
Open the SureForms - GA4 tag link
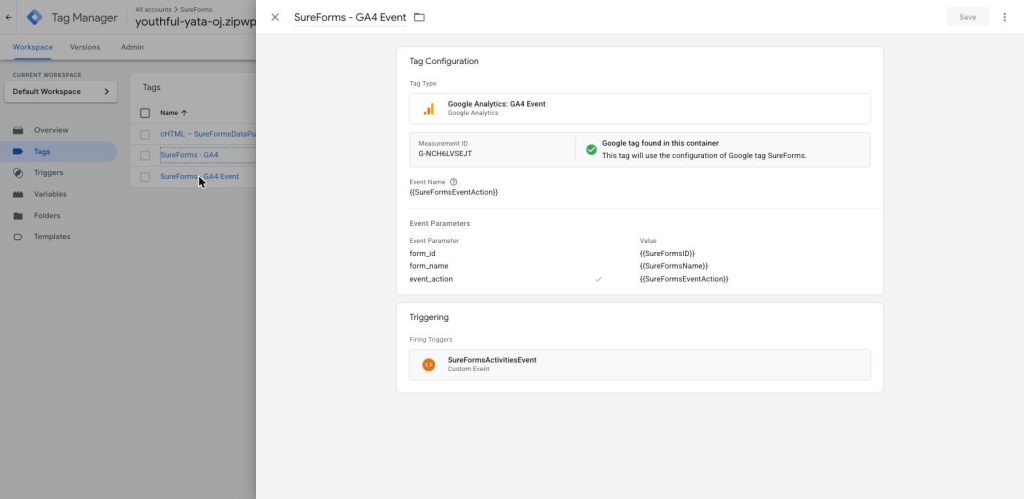click(x=189, y=155)
